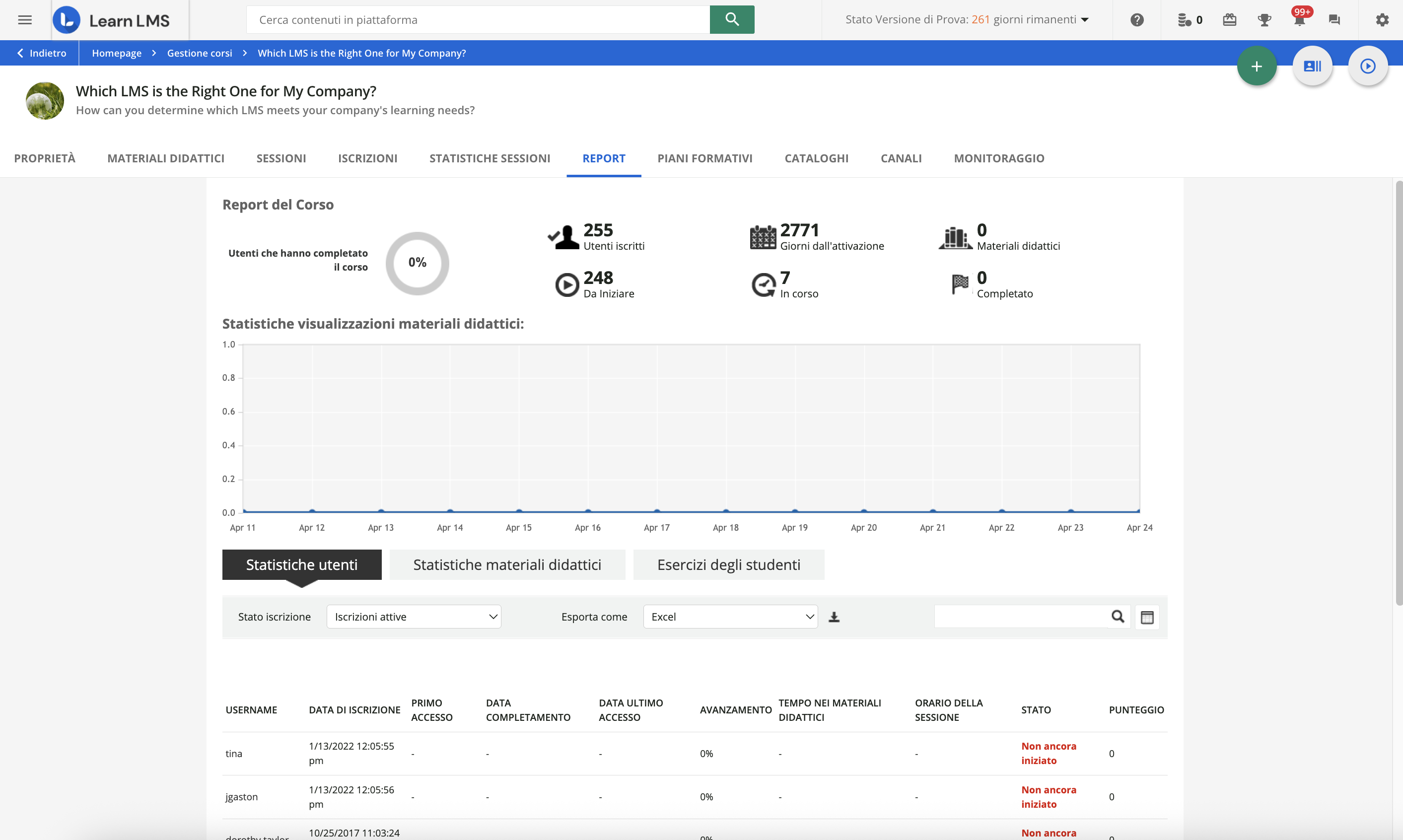Focus the platform content search field
The height and width of the screenshot is (840, 1403).
point(478,20)
